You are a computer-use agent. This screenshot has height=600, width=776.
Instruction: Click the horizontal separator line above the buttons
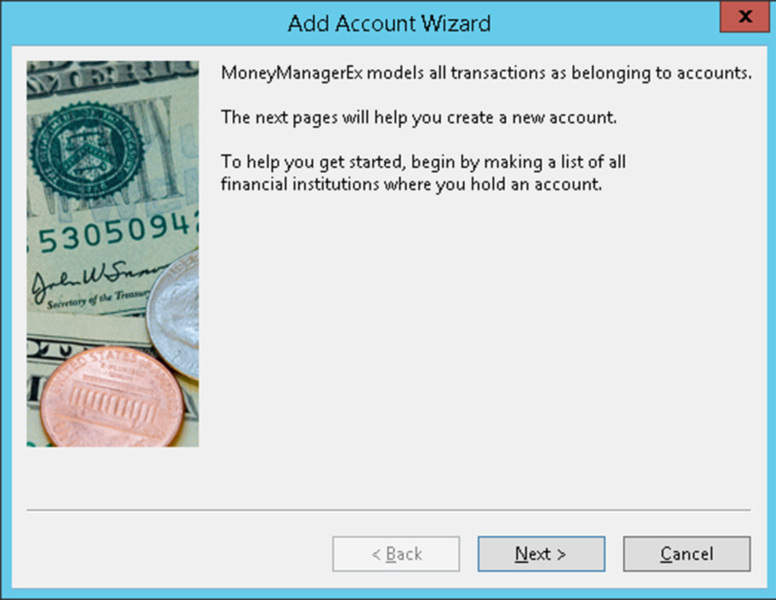coord(388,509)
